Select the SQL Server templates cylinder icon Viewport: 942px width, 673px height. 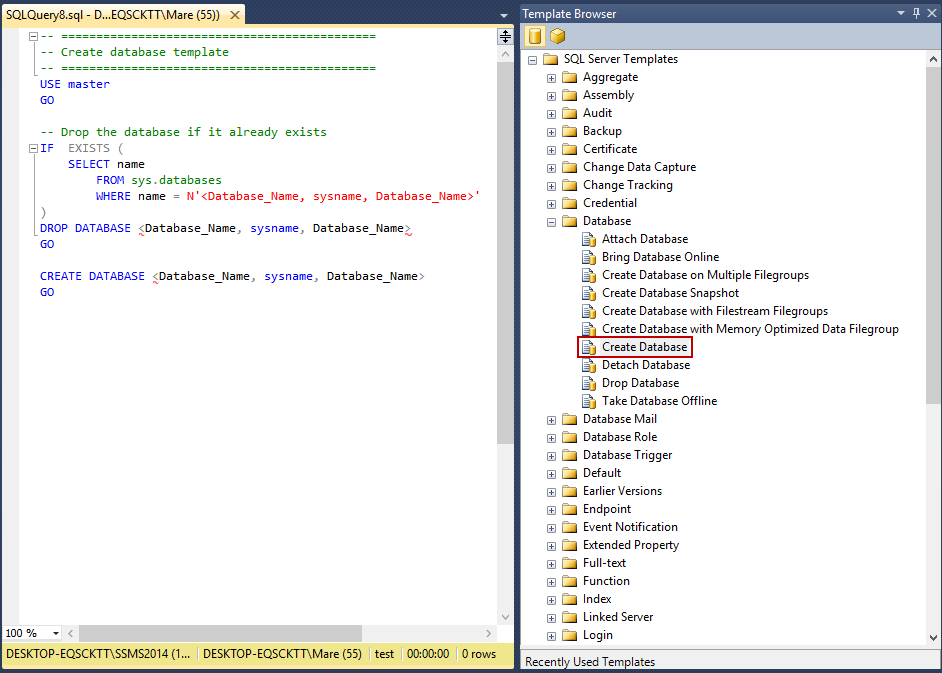coord(535,36)
